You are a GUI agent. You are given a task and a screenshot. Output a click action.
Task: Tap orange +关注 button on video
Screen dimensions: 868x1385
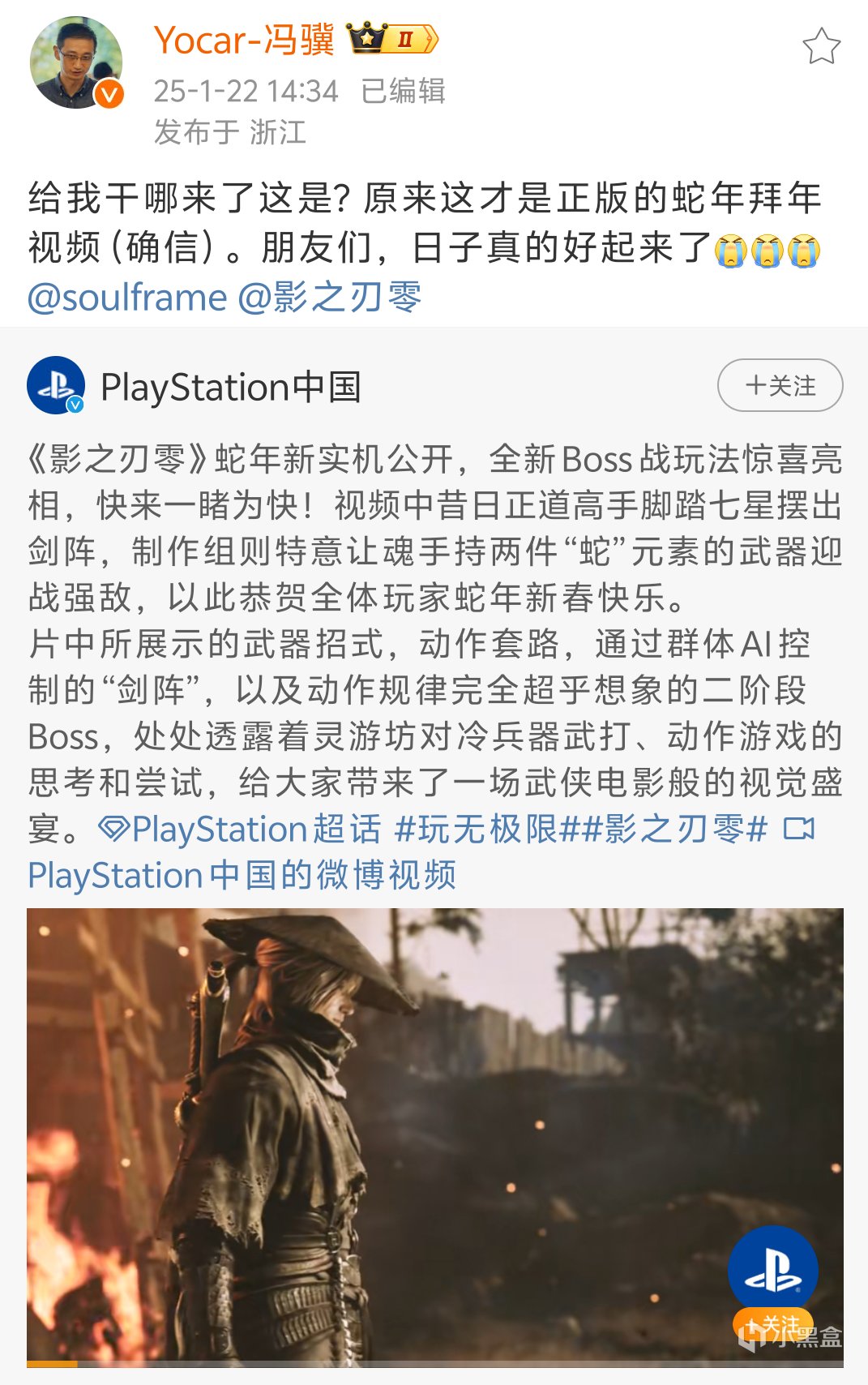[772, 1323]
